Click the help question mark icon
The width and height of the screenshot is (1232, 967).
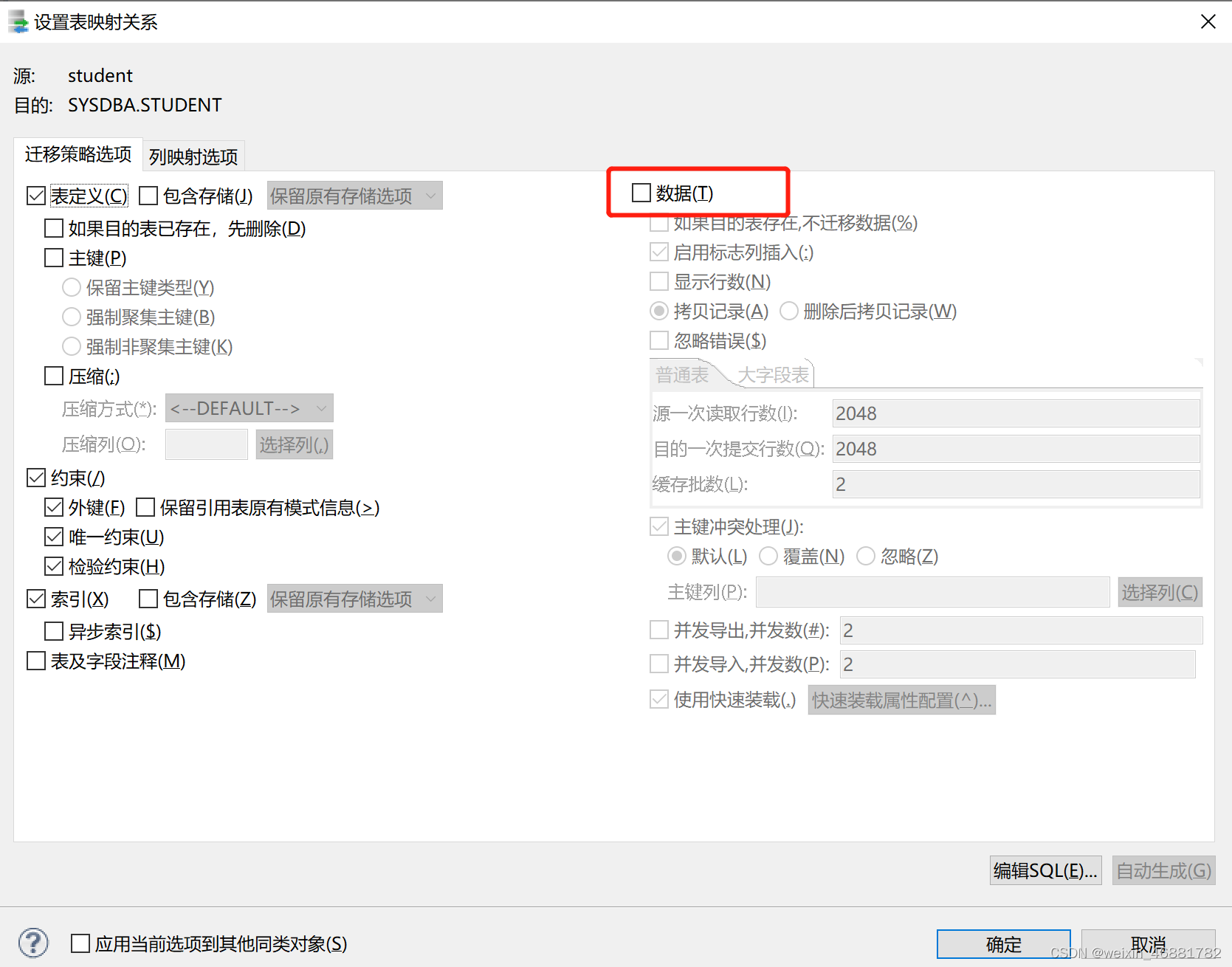coord(33,943)
